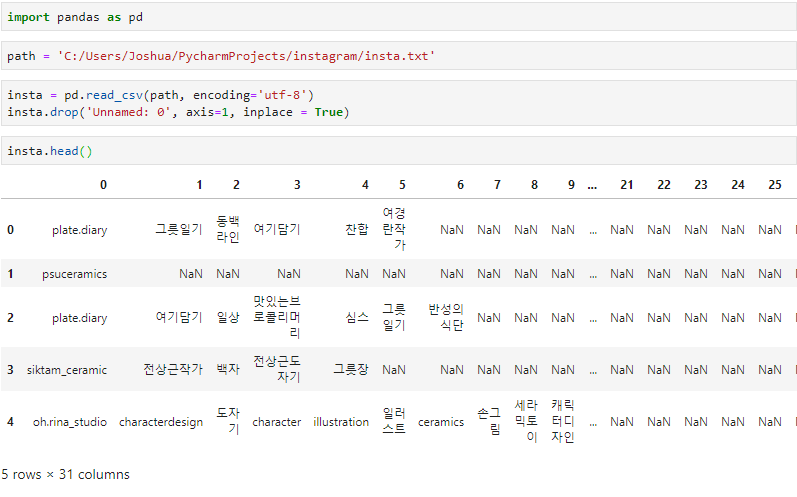This screenshot has height=497, width=797.
Task: Select column header 5
Action: coord(402,185)
